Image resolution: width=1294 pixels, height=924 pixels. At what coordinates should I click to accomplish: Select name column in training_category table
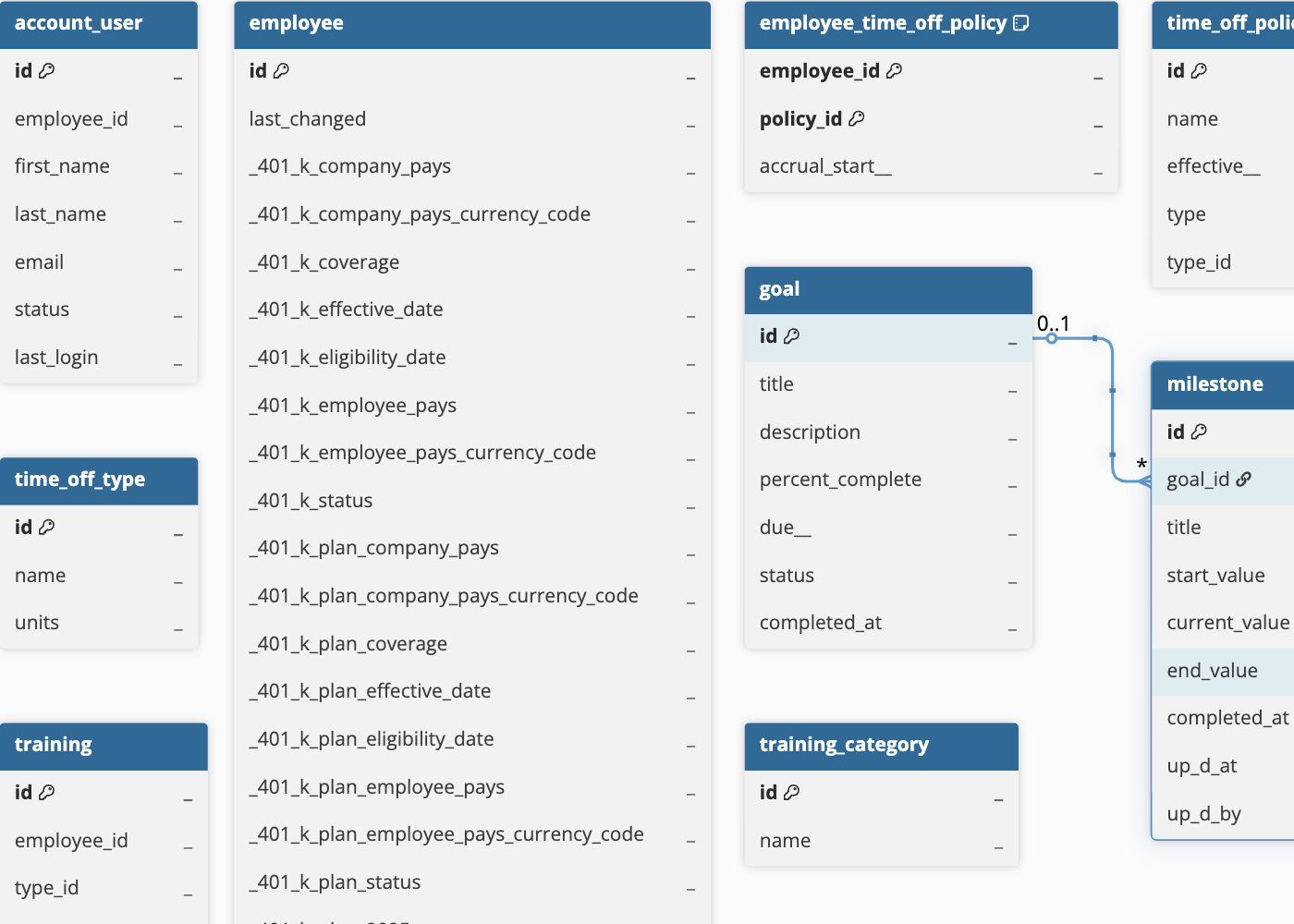coord(881,841)
